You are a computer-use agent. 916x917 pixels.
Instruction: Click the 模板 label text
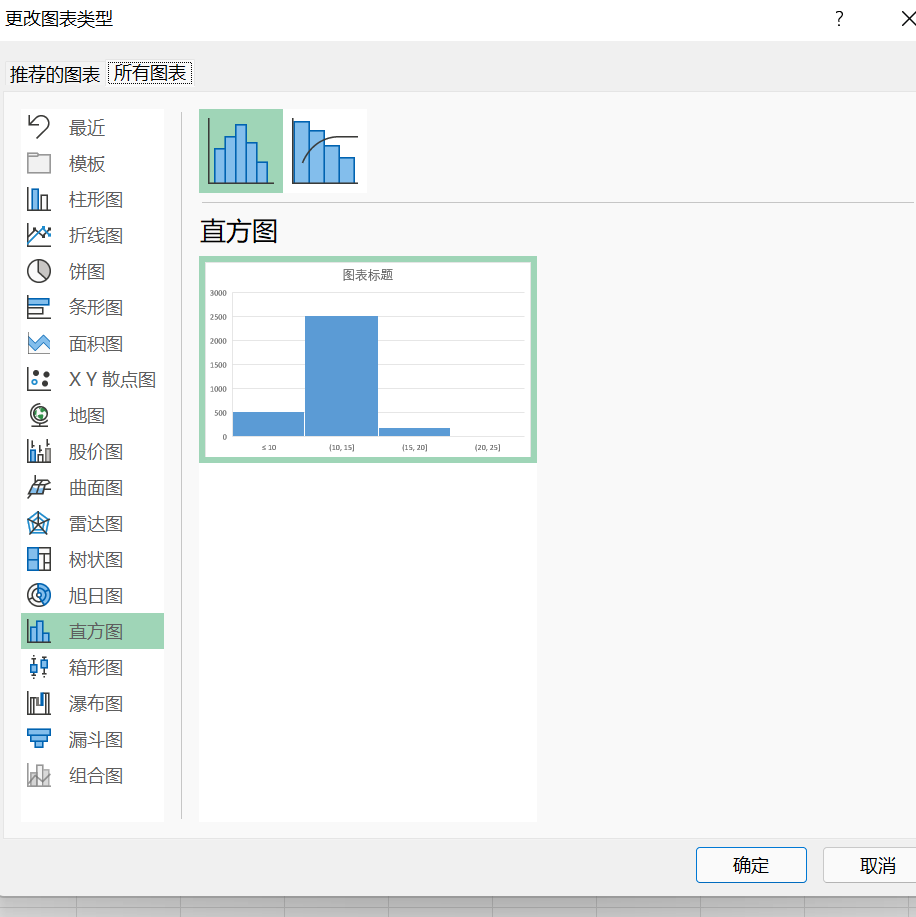[x=87, y=163]
